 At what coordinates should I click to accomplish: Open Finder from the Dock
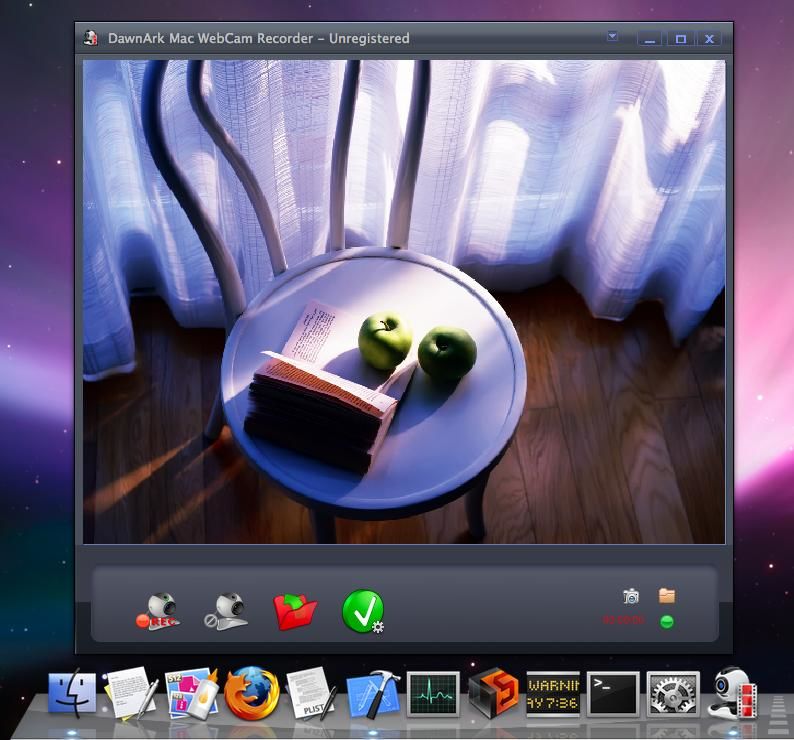click(72, 692)
